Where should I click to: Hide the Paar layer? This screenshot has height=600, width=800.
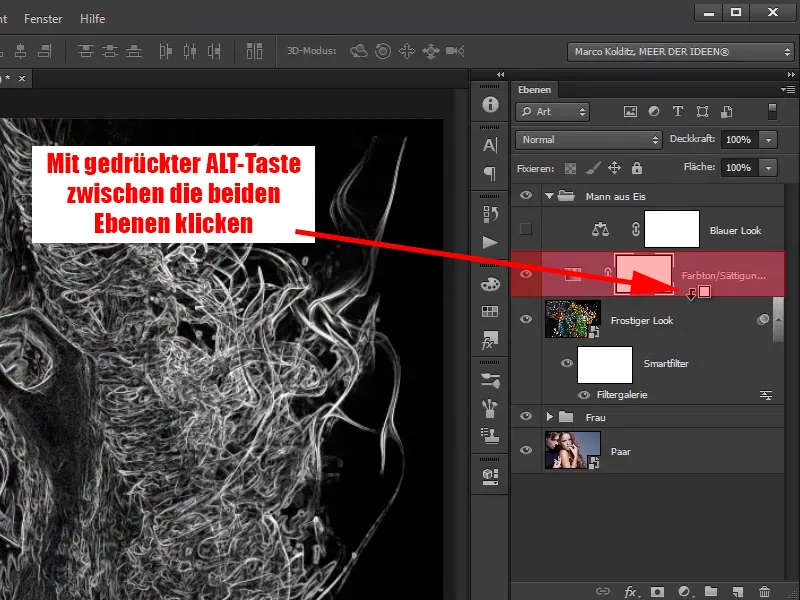(527, 451)
